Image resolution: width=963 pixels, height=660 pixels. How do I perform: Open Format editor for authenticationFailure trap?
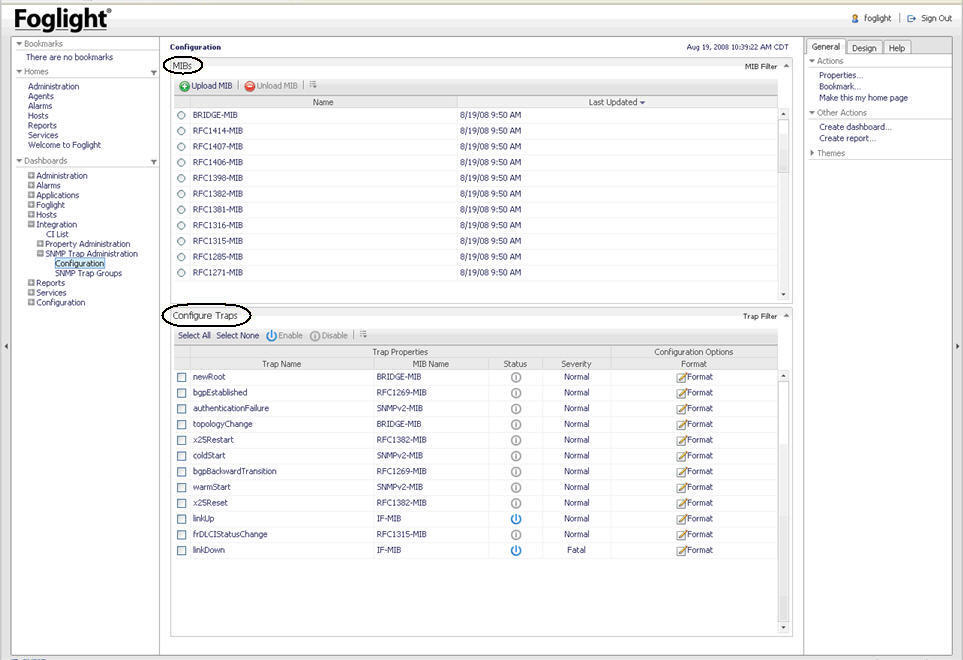tap(695, 409)
